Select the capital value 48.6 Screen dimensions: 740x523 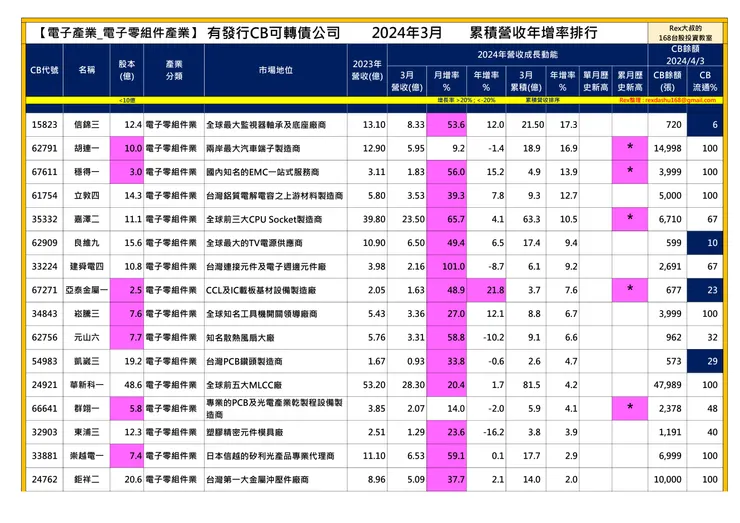pos(133,385)
